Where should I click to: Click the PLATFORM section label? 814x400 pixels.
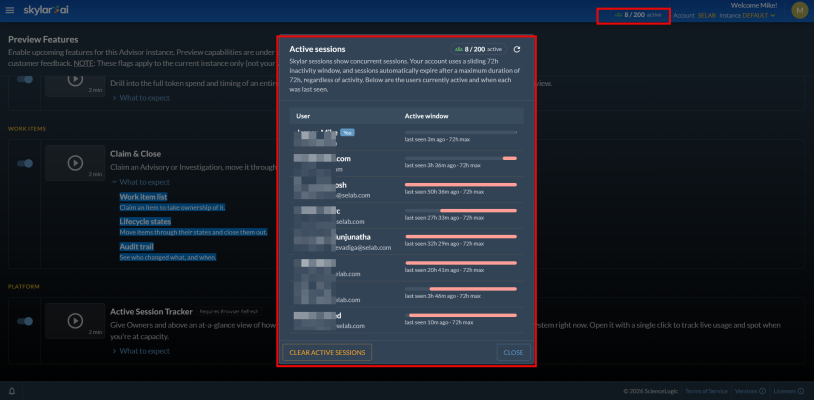point(24,287)
